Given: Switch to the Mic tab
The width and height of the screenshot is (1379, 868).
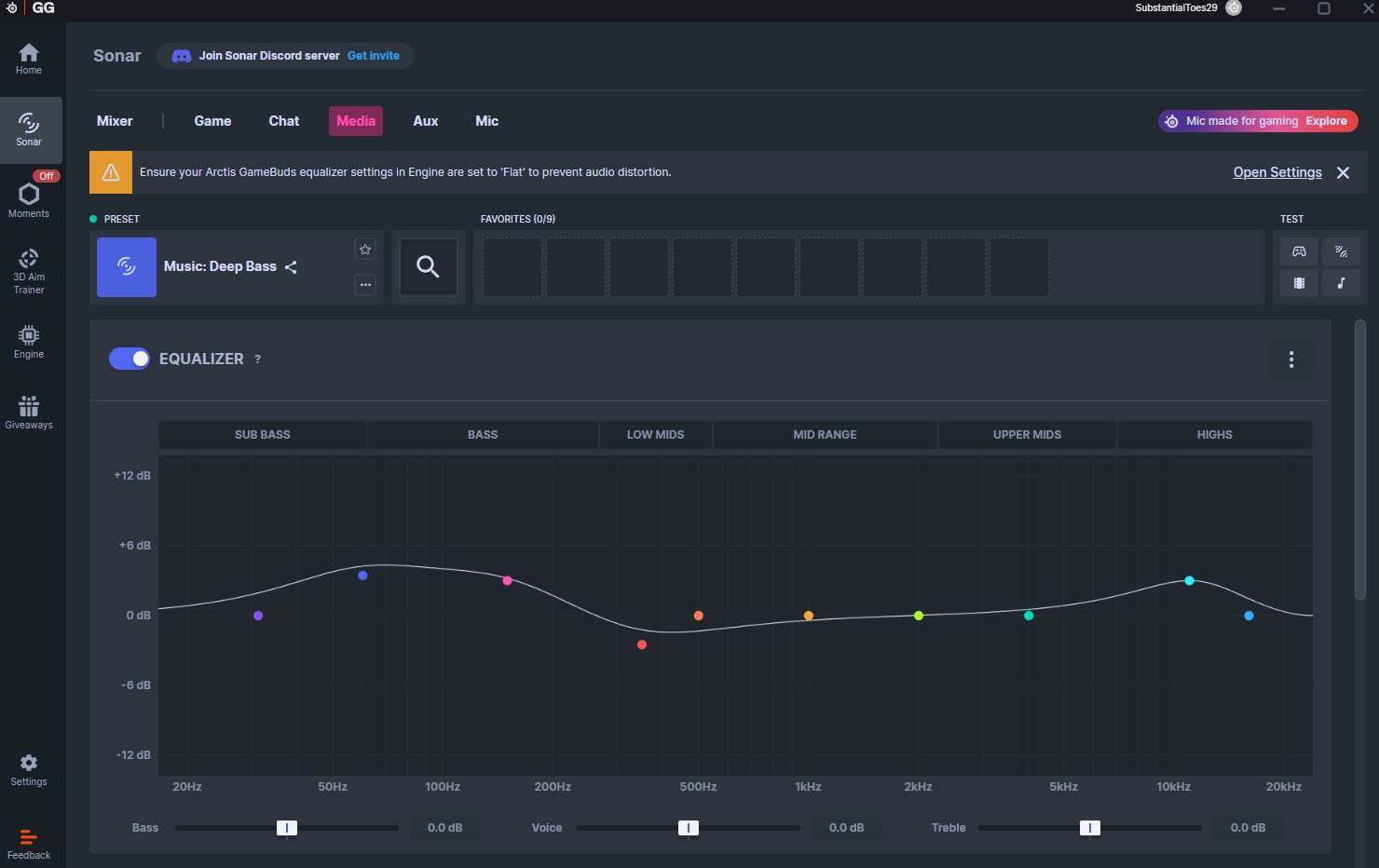Looking at the screenshot, I should [x=487, y=121].
